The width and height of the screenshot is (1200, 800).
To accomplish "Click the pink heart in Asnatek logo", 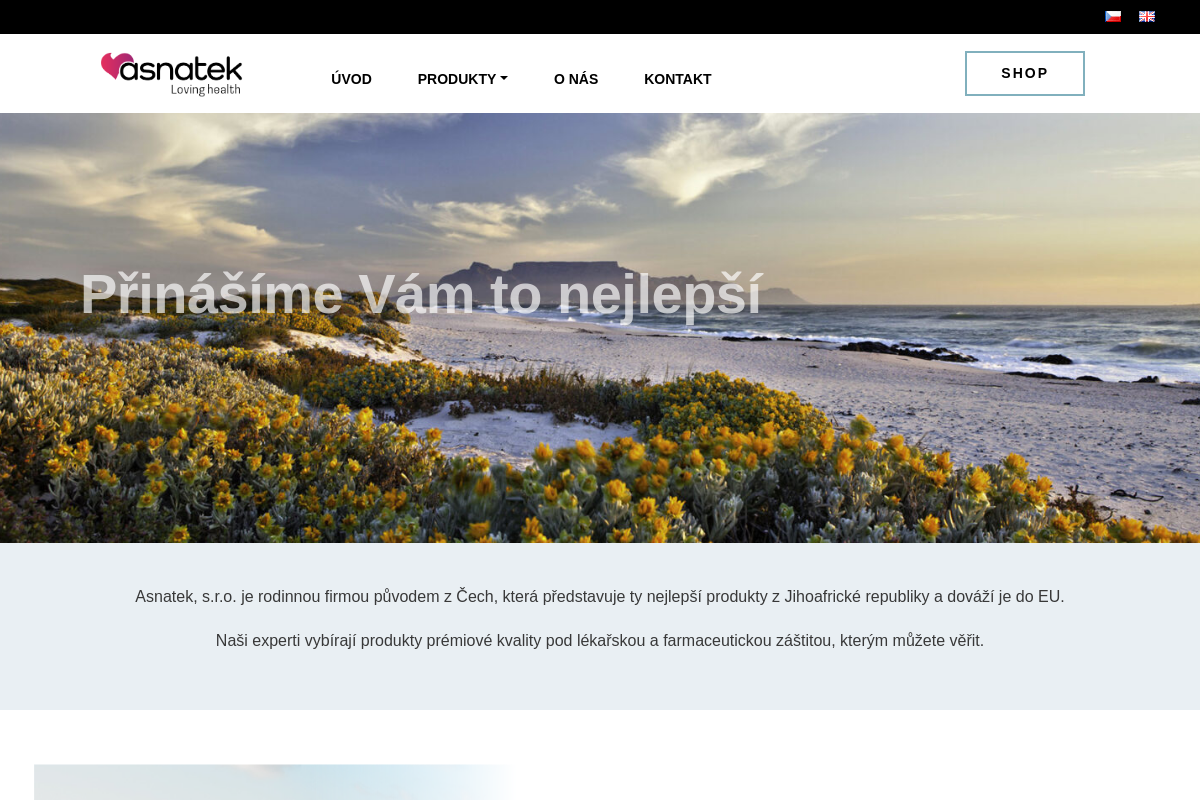I will (x=117, y=67).
